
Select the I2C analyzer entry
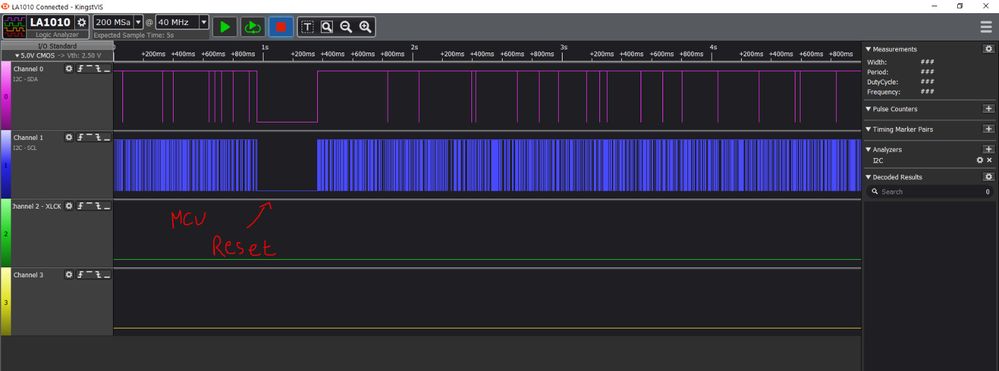tap(878, 160)
